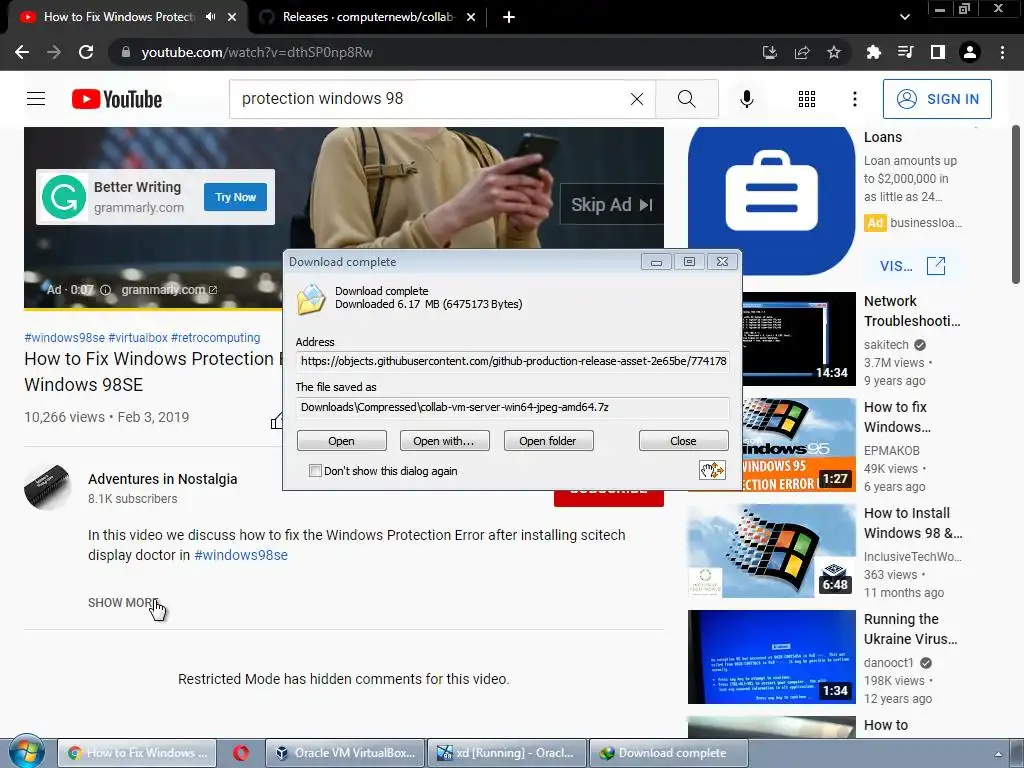
Task: Open the Chrome extensions puzzle icon
Action: click(873, 52)
